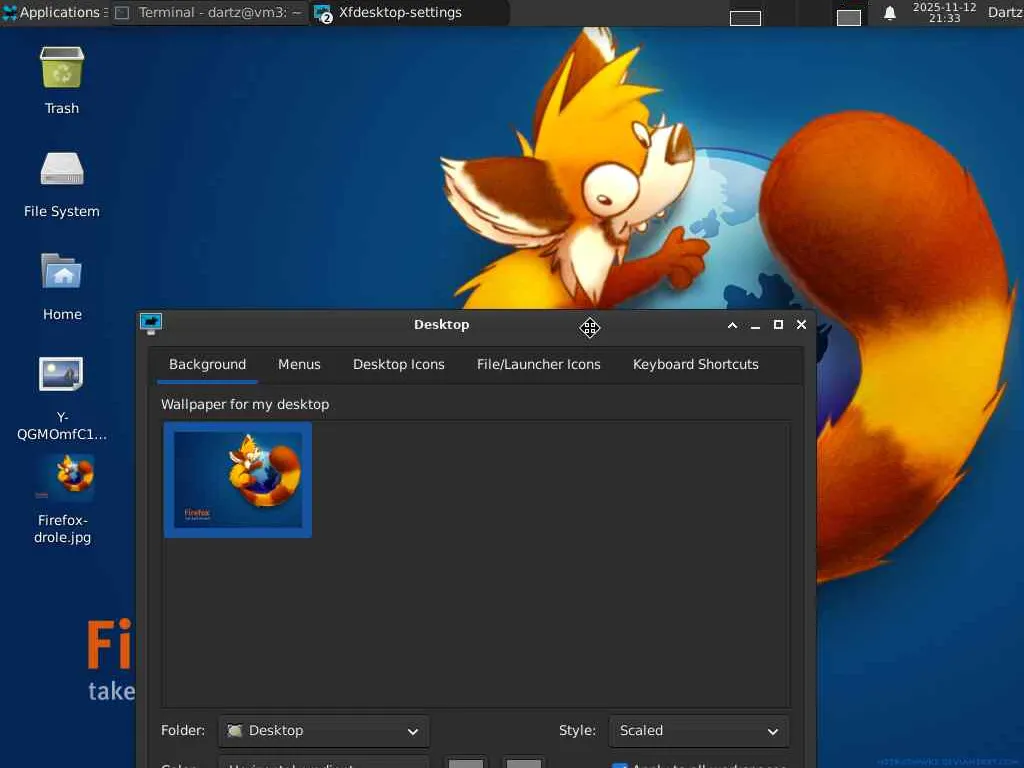Switch to the Terminal window in taskbar
Viewport: 1024px width, 768px height.
pyautogui.click(x=210, y=12)
